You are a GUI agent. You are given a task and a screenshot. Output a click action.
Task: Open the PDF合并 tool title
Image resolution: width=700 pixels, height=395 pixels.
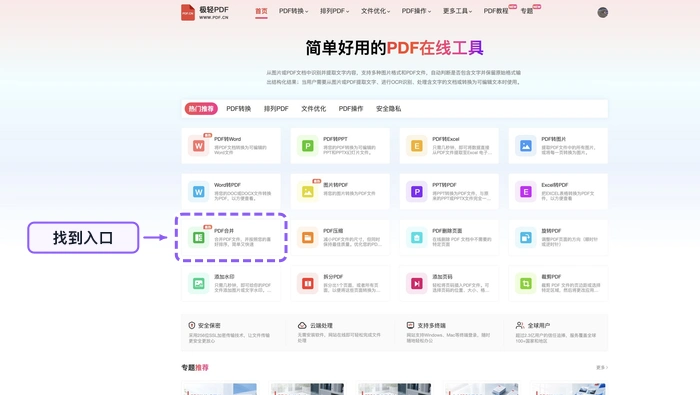pyautogui.click(x=224, y=231)
